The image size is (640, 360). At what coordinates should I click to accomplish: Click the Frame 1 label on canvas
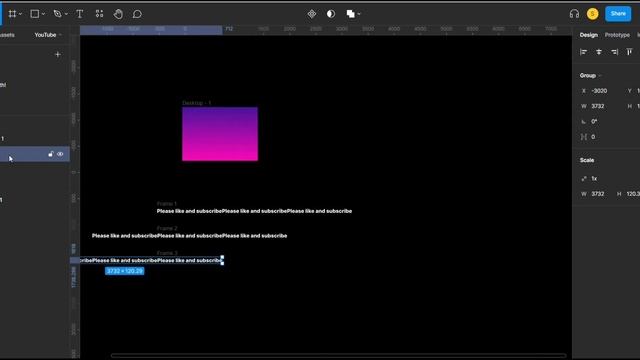tap(167, 203)
